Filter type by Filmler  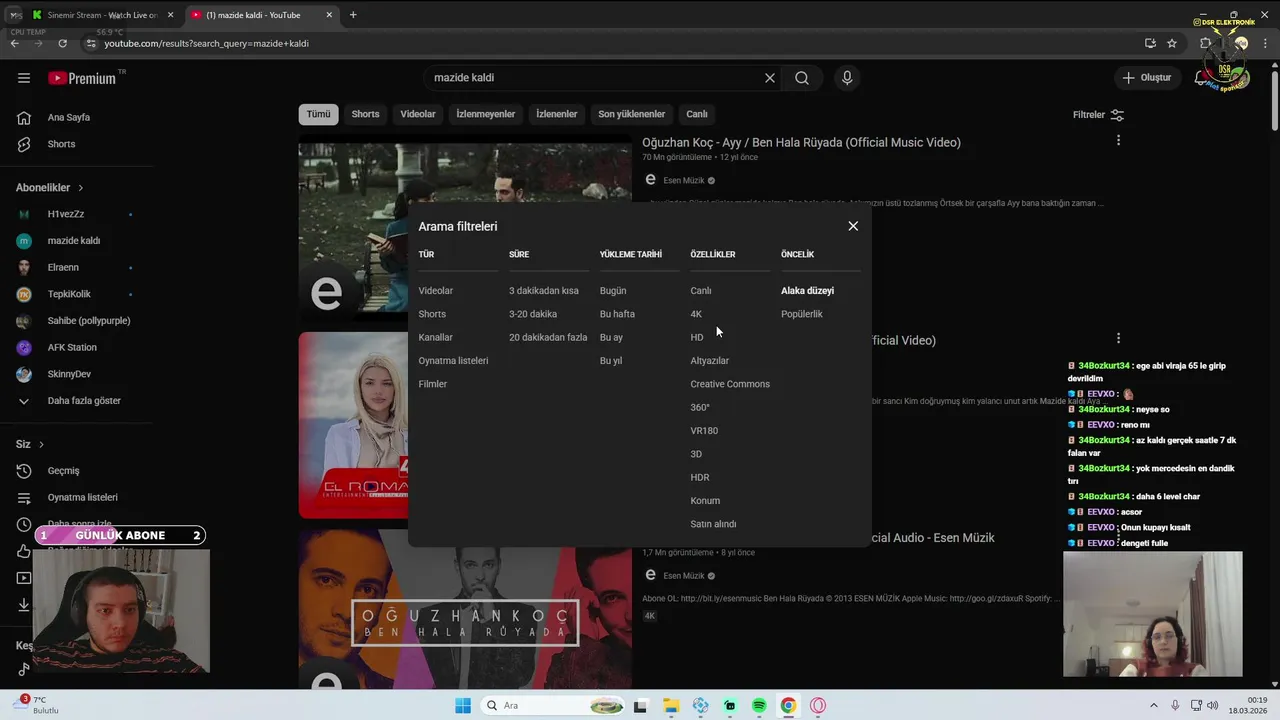coord(433,384)
